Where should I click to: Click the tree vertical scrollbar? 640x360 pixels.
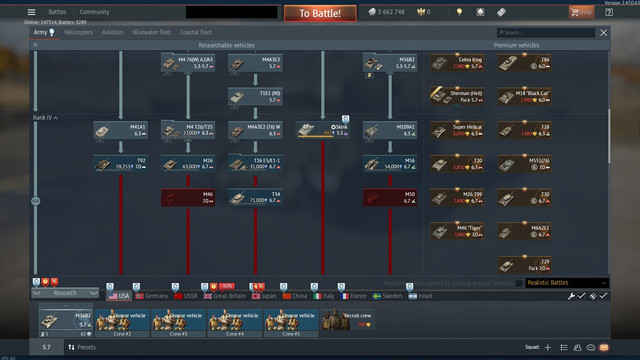pyautogui.click(x=609, y=136)
